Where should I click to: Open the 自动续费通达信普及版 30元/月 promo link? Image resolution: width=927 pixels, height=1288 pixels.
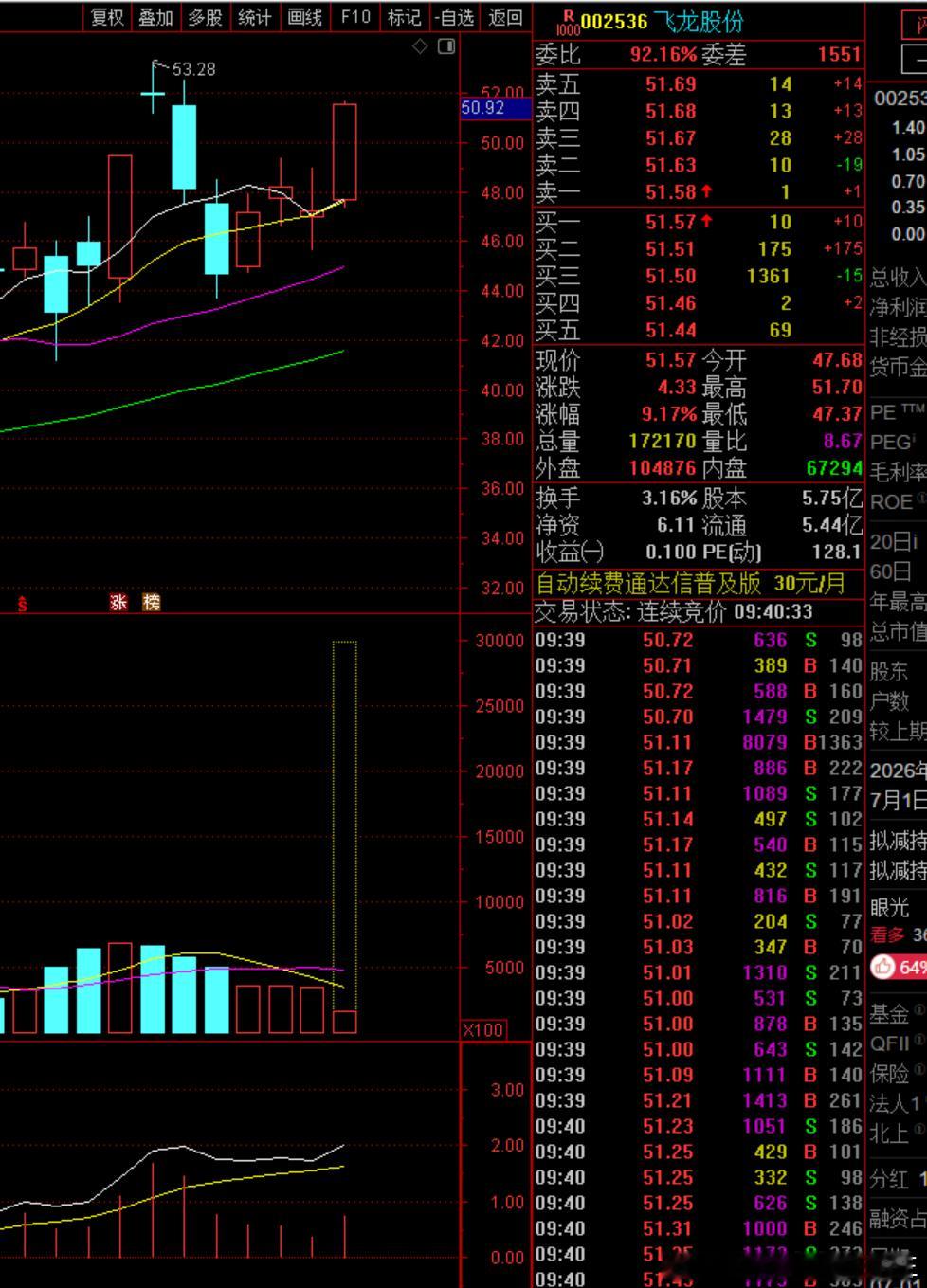click(x=690, y=583)
